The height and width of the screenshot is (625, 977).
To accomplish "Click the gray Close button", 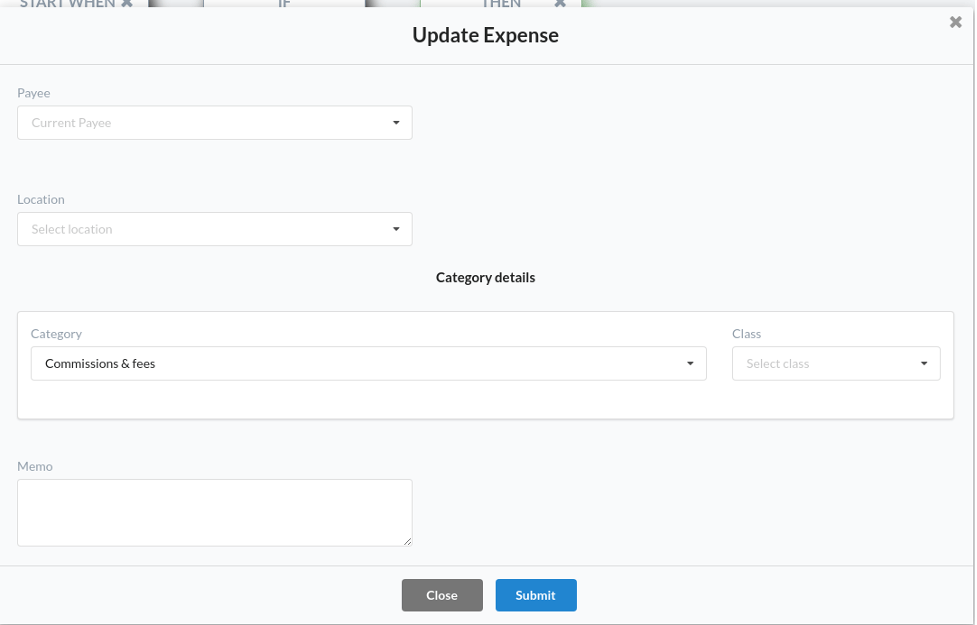I will click(442, 595).
